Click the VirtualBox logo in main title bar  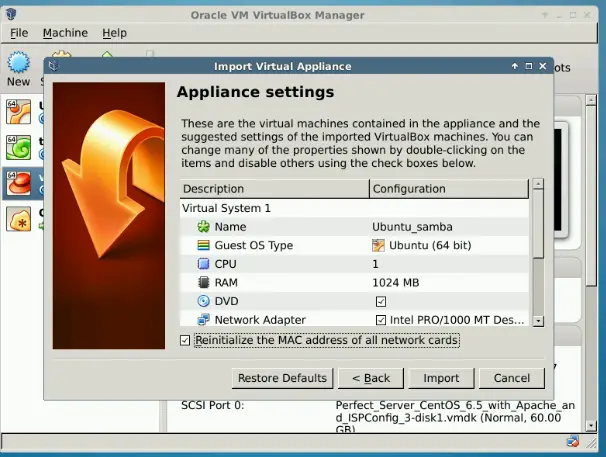[11, 14]
